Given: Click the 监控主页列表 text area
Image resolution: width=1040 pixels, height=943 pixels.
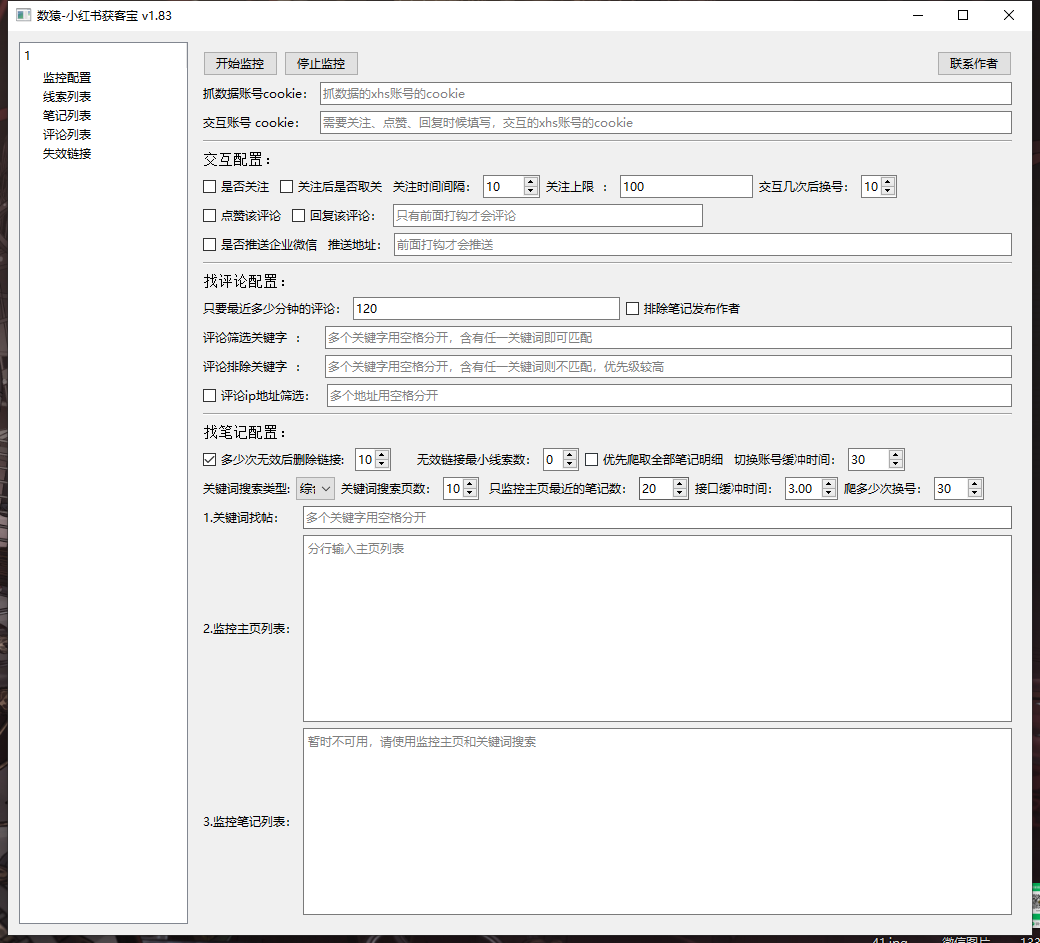Looking at the screenshot, I should (657, 628).
